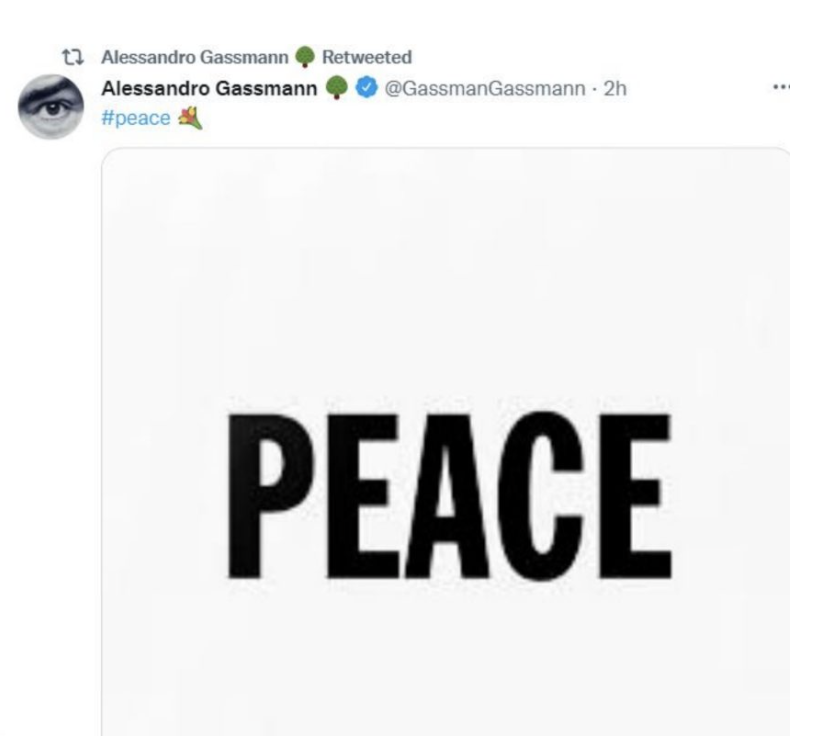The height and width of the screenshot is (748, 815).
Task: Click Alessandro Gassmann name in retweet header
Action: tap(195, 57)
